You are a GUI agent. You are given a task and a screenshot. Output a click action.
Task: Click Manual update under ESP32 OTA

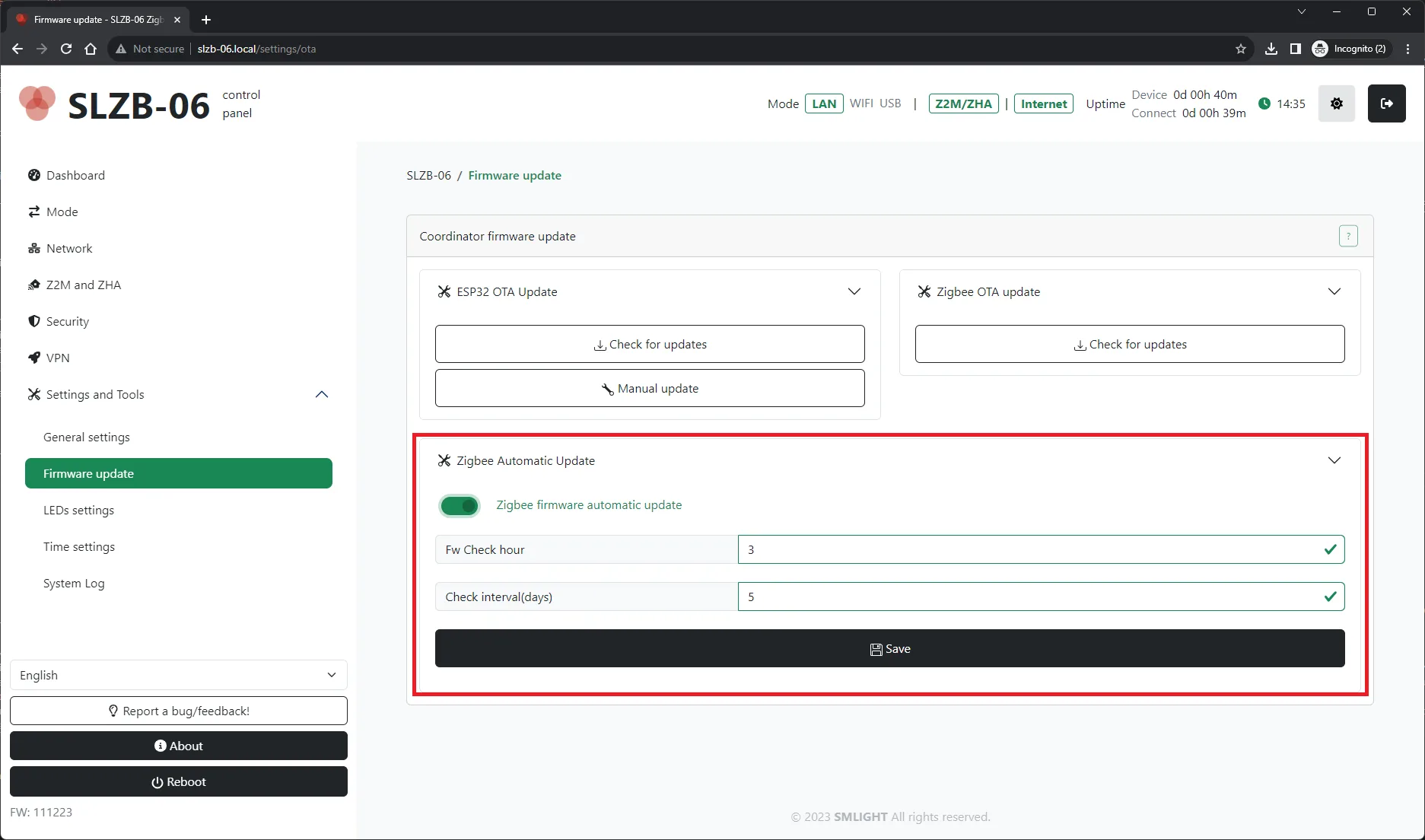coord(649,388)
